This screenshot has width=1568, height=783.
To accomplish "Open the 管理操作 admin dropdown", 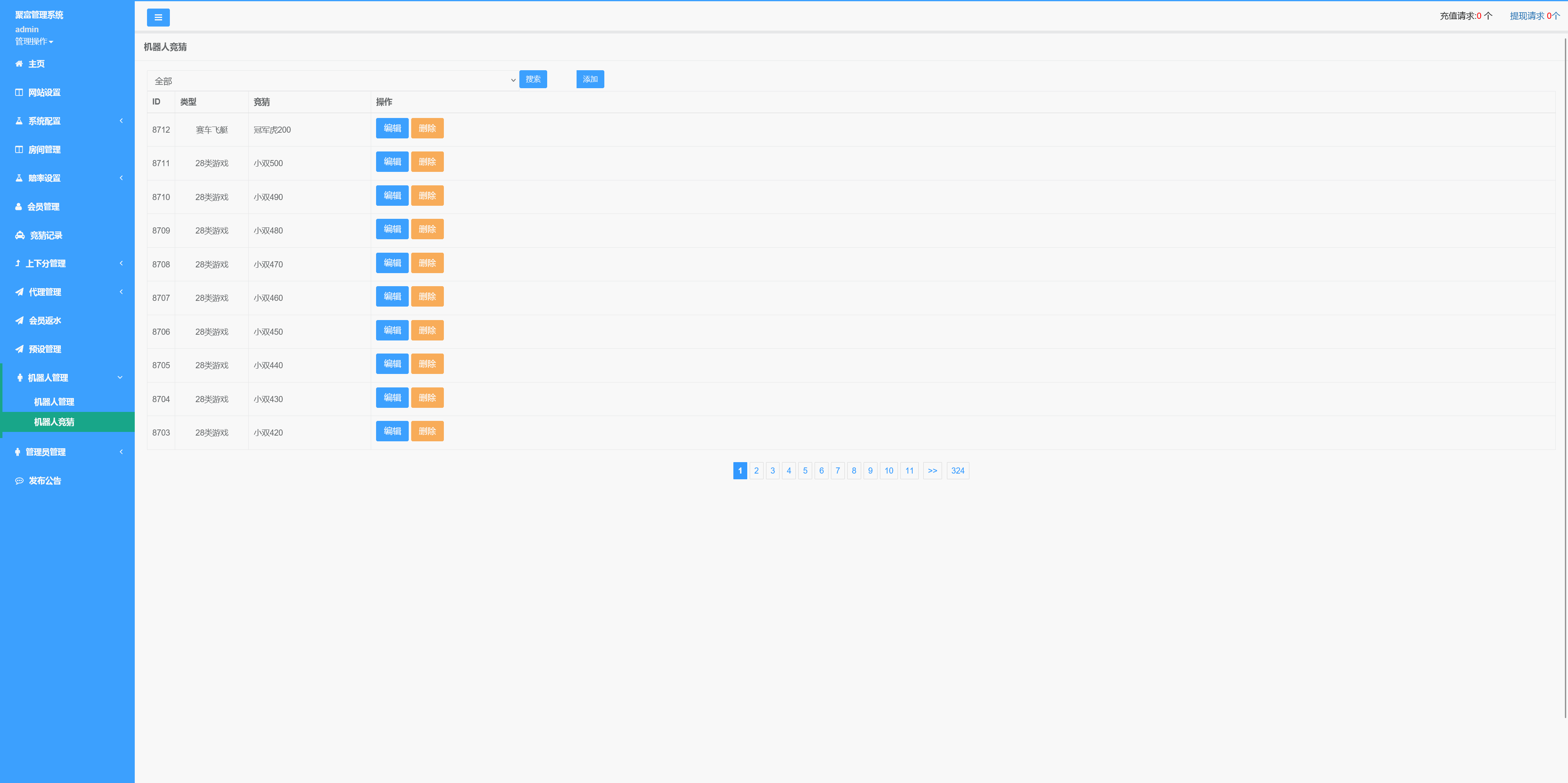I will [x=34, y=41].
